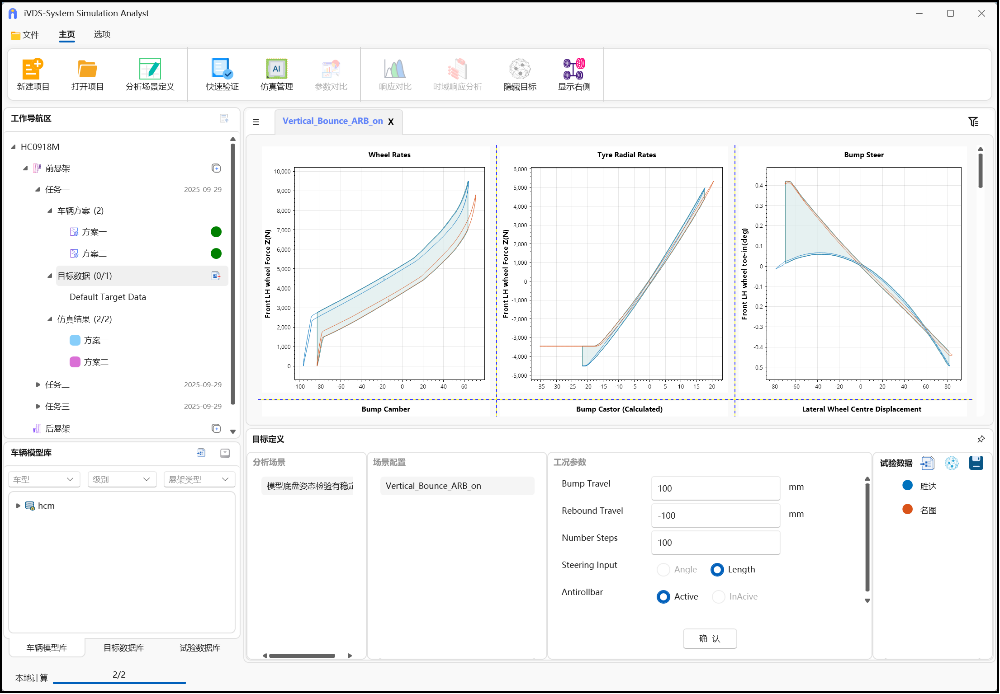Click the 隐藏目标 hide target icon
Image resolution: width=1000 pixels, height=694 pixels.
(x=520, y=69)
